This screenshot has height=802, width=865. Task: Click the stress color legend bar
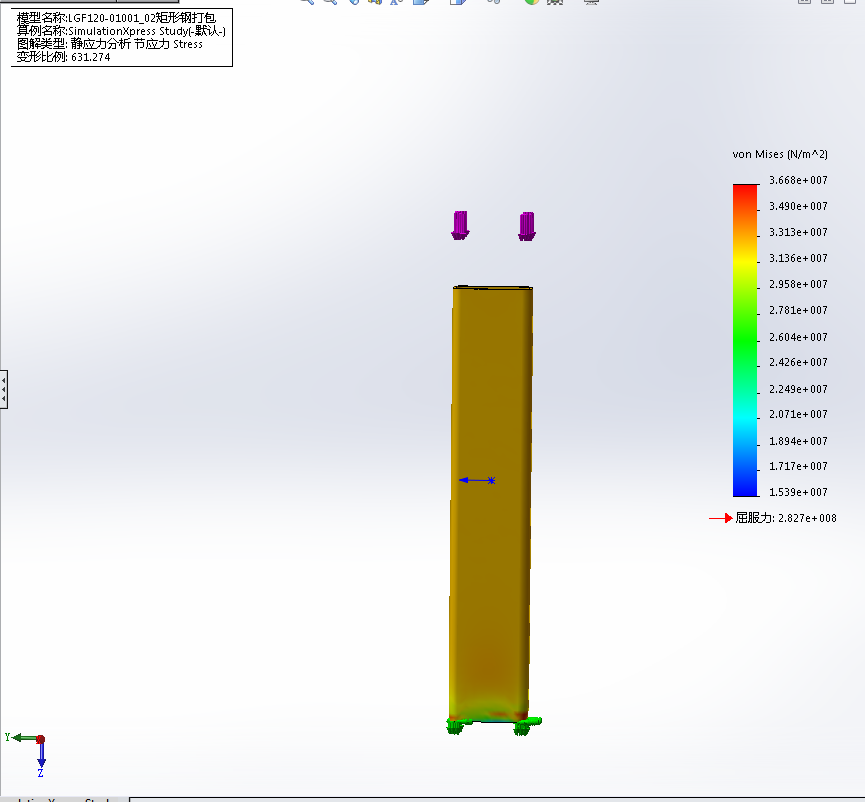(745, 340)
